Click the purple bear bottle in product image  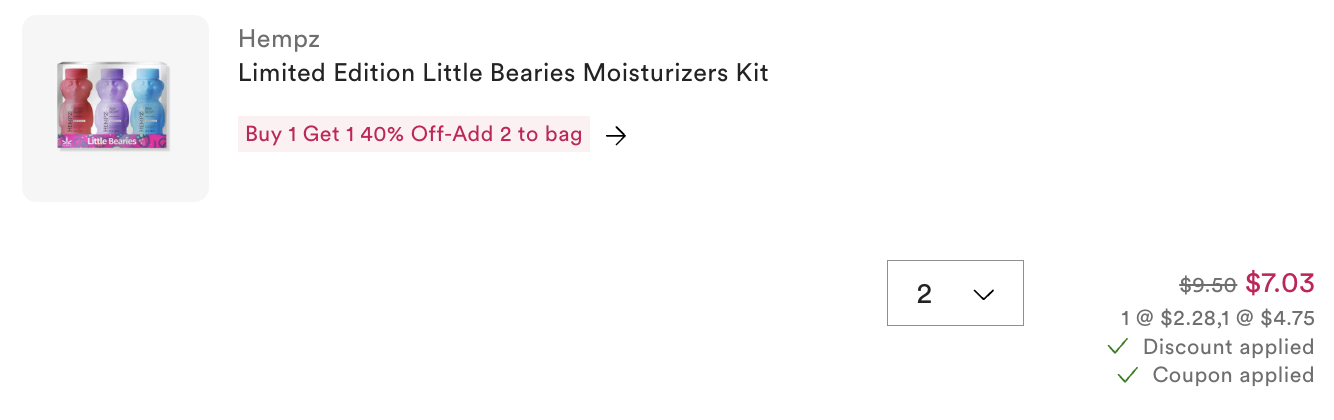[x=109, y=102]
